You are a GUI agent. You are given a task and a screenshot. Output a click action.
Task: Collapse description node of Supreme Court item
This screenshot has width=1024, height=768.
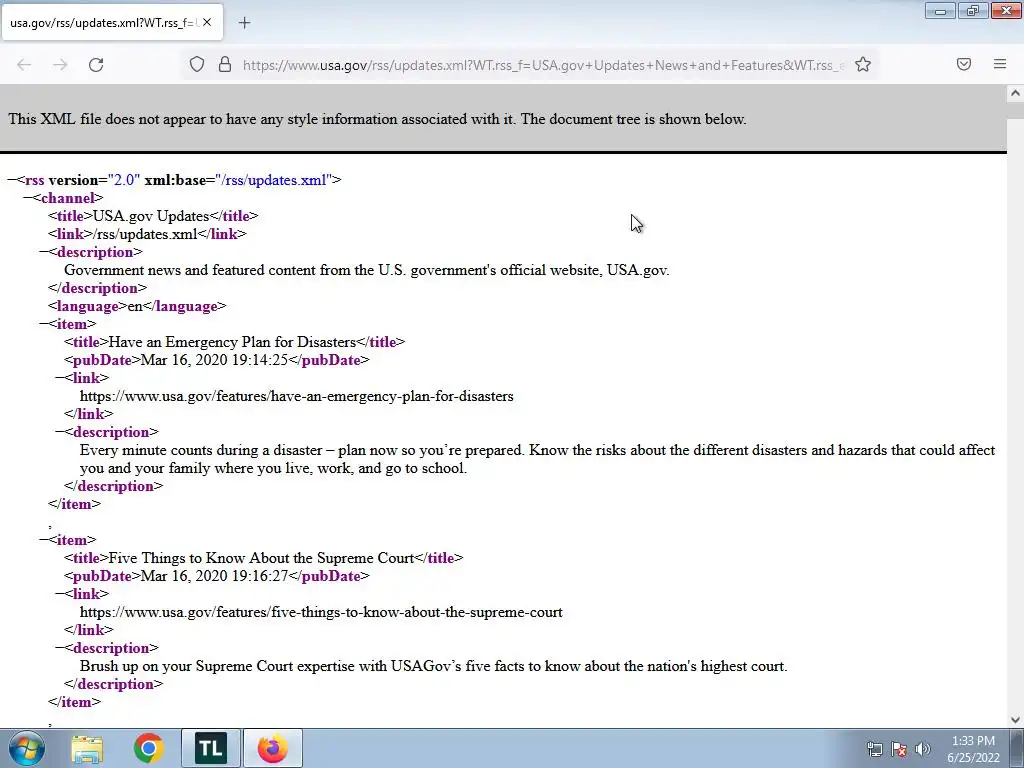[59, 648]
